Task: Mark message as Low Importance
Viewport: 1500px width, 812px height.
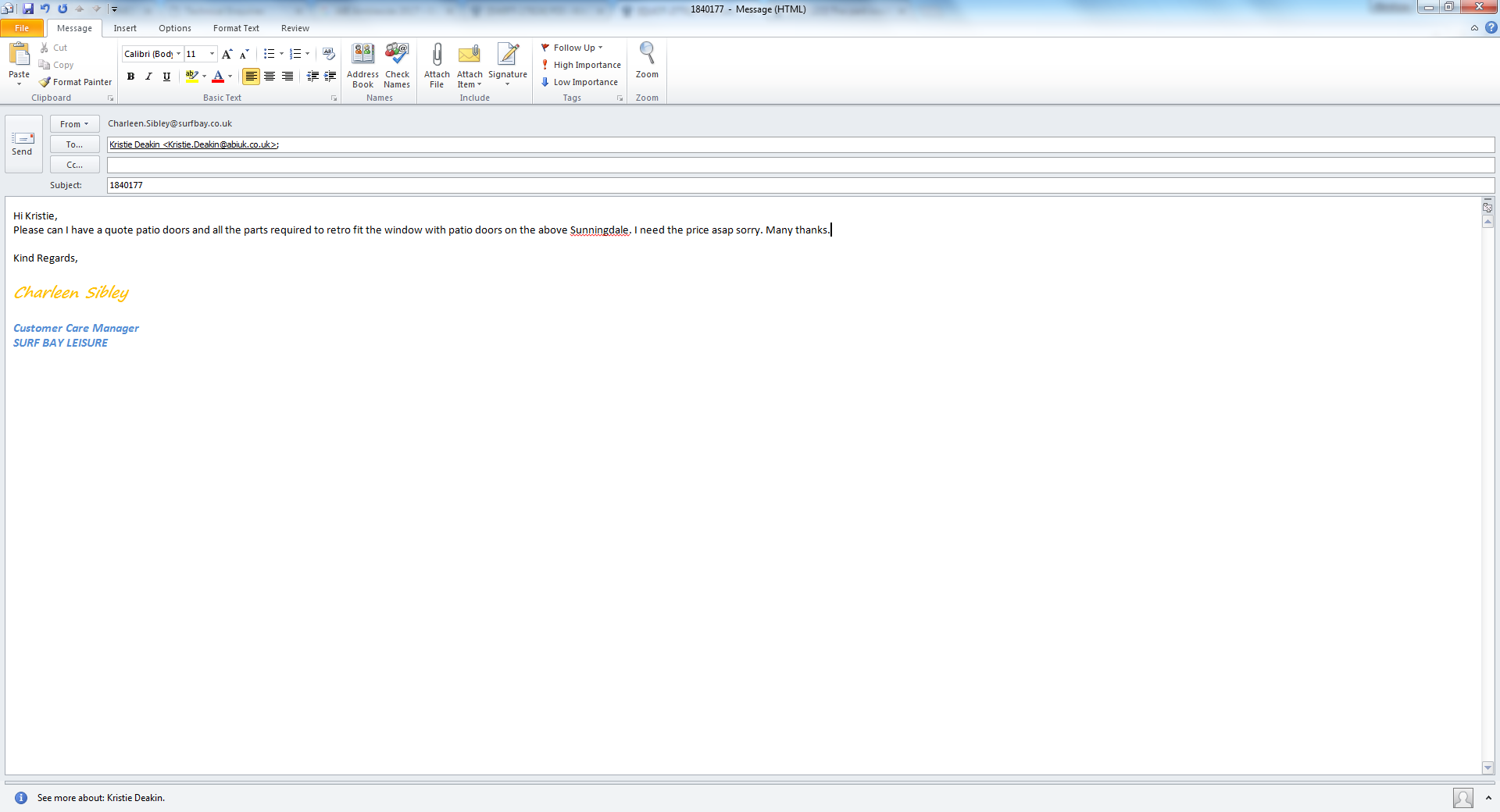Action: tap(579, 82)
